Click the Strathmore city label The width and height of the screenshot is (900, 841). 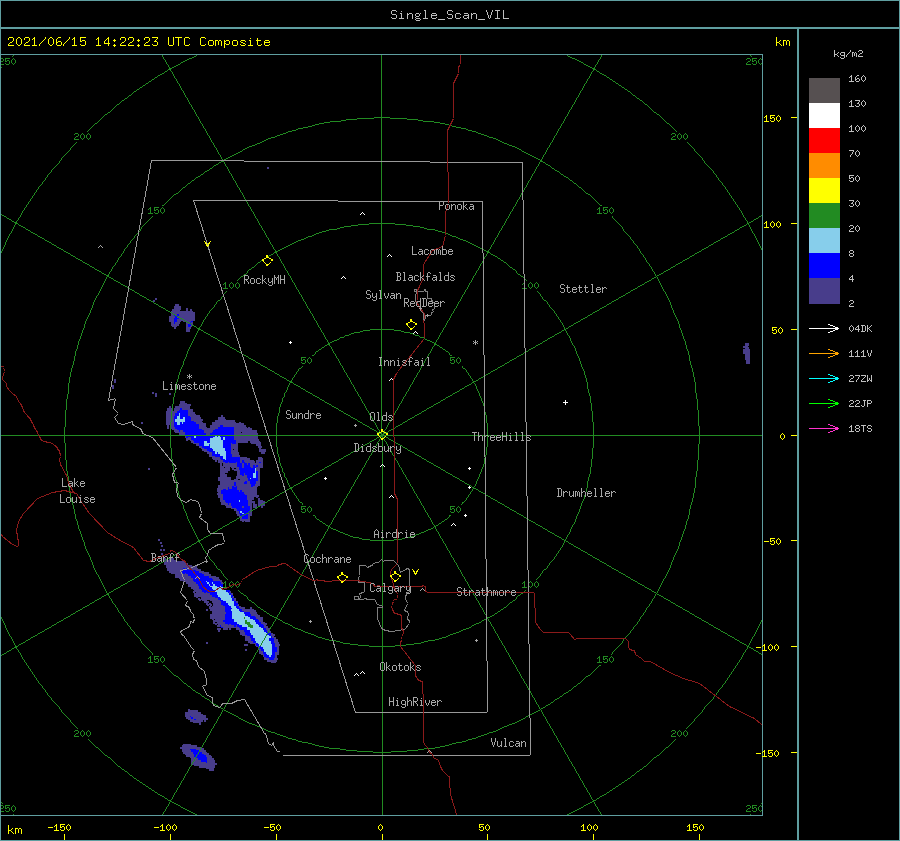(x=486, y=592)
